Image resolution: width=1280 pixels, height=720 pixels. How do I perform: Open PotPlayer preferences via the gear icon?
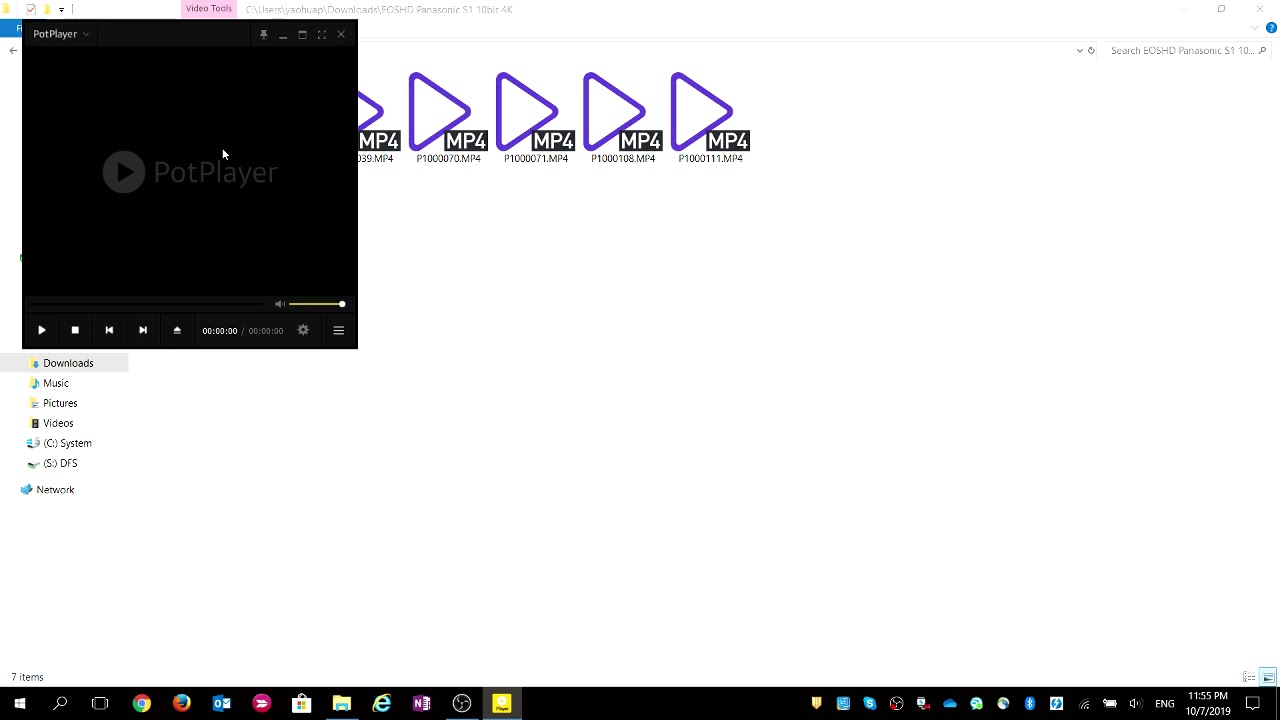pos(303,330)
